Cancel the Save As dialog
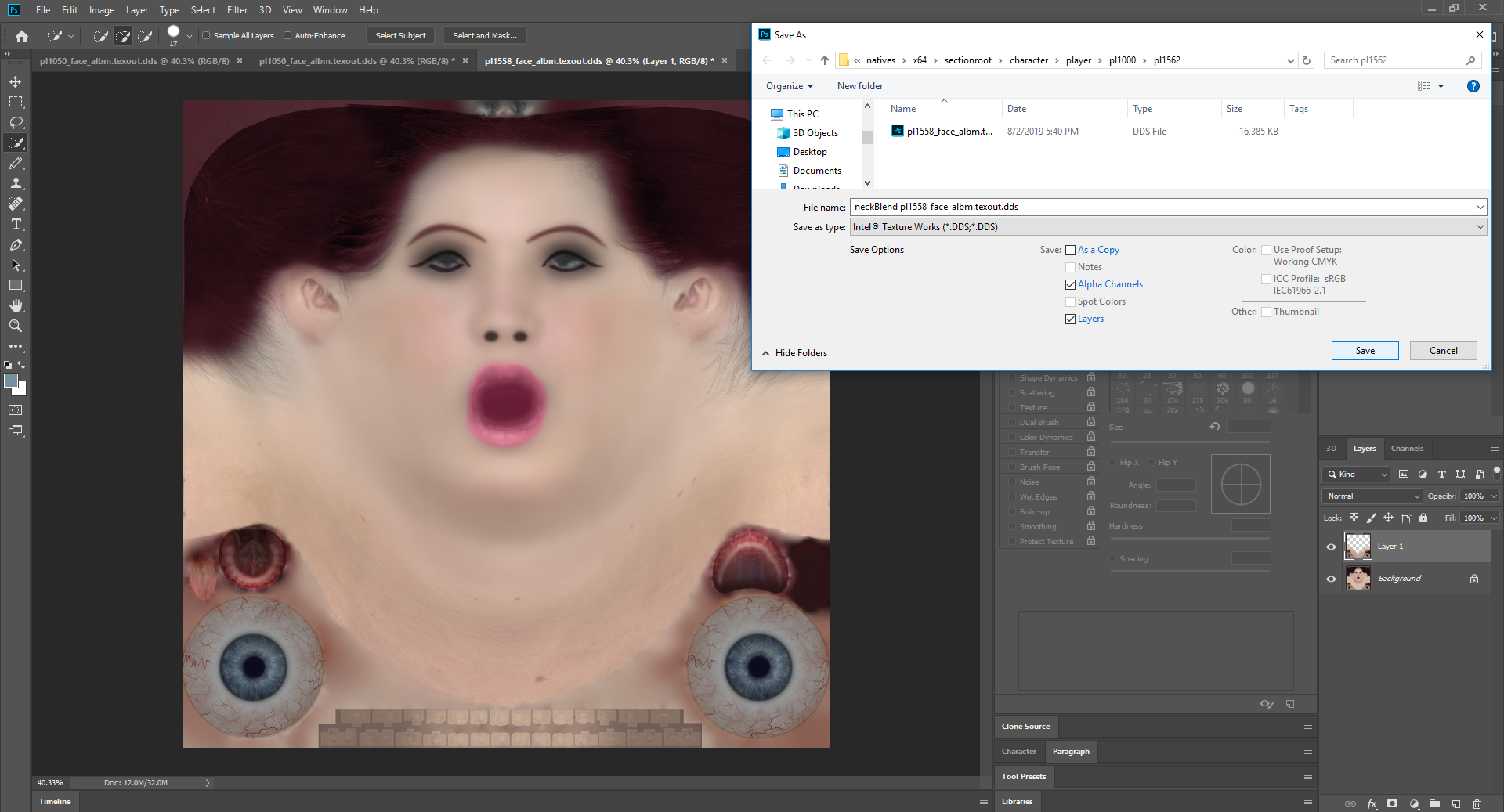This screenshot has width=1504, height=812. pyautogui.click(x=1443, y=351)
